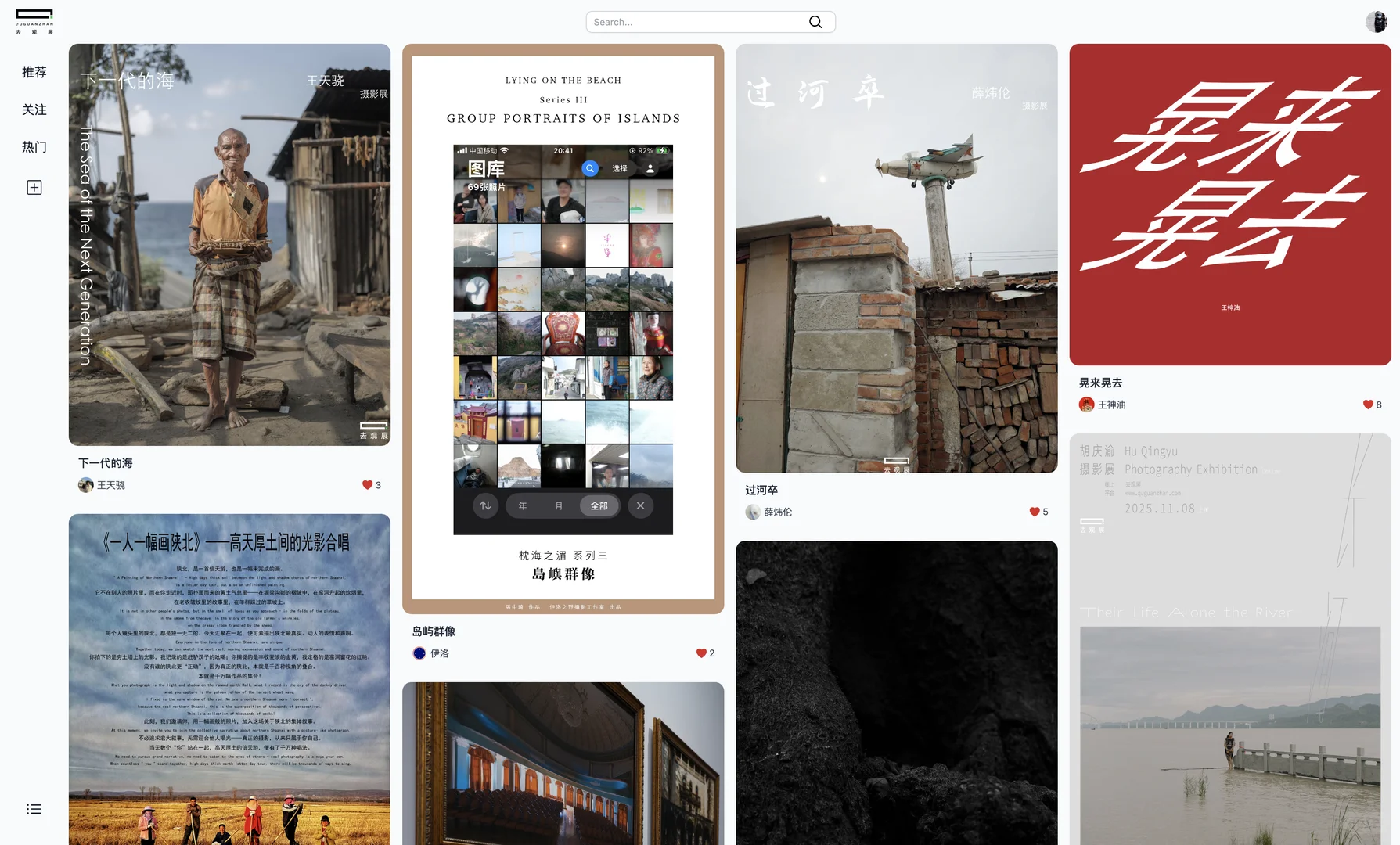The width and height of the screenshot is (1400, 845).
Task: Open the list menu icon at sidebar bottom
Action: pyautogui.click(x=34, y=809)
